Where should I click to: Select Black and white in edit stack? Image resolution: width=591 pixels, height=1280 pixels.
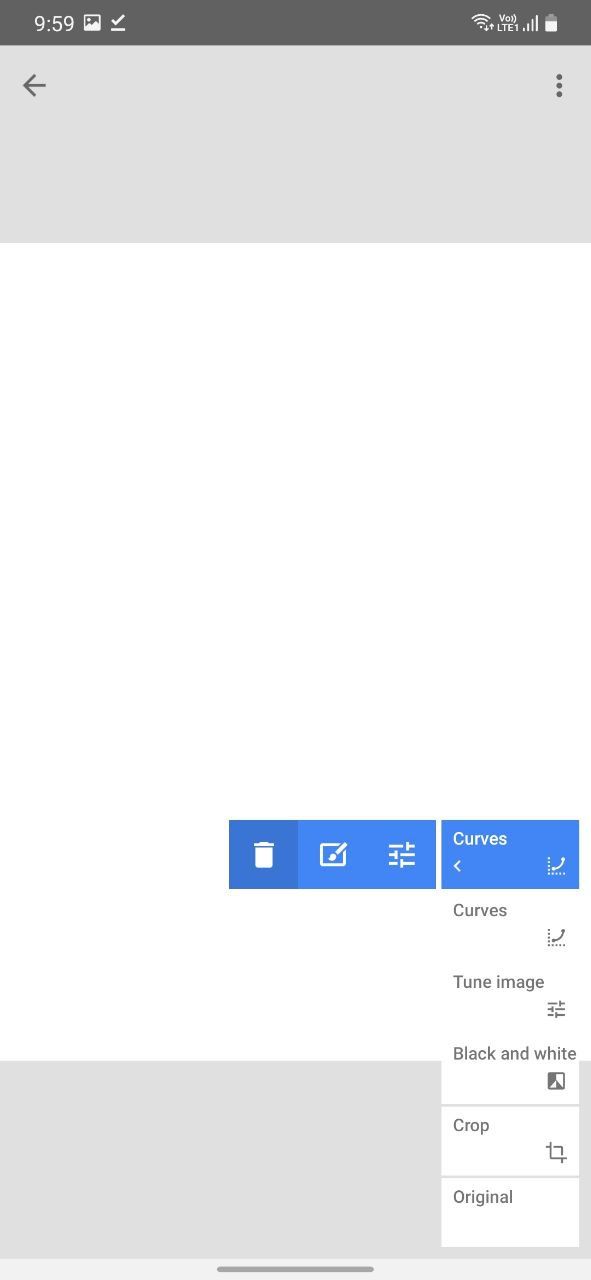[x=510, y=1069]
